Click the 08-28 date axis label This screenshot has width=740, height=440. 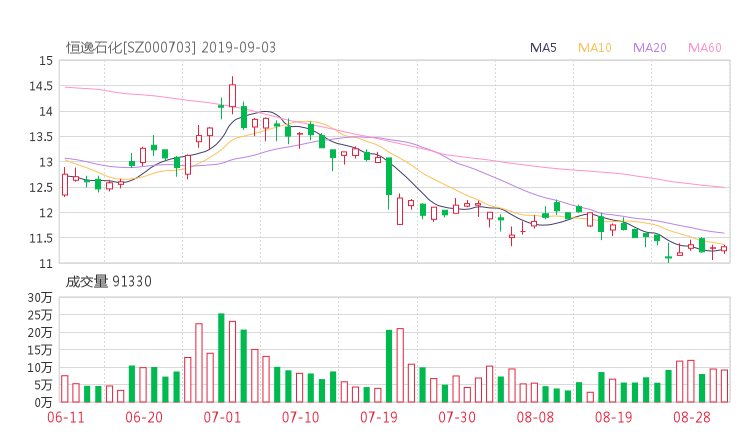click(x=692, y=417)
